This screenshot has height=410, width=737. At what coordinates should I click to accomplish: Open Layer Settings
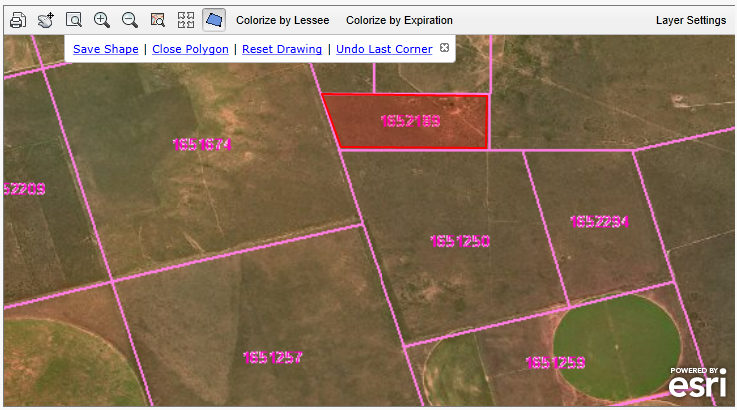tap(690, 20)
